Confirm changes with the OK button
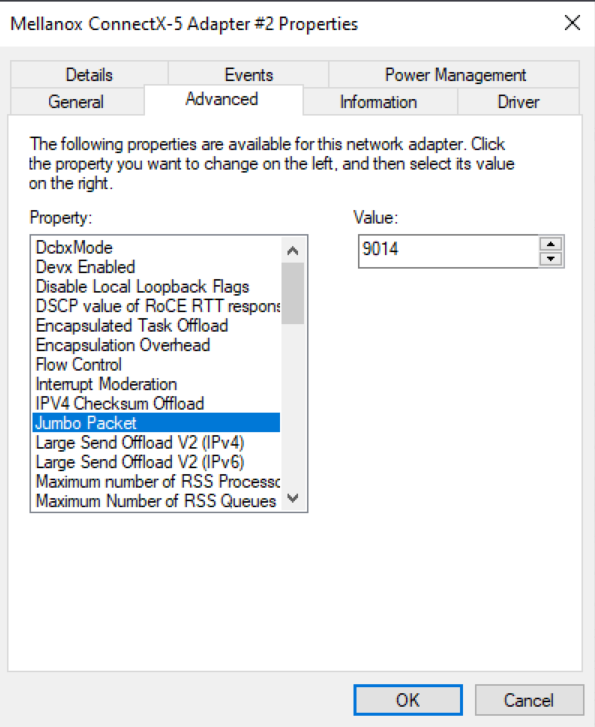This screenshot has width=595, height=727. [x=408, y=700]
